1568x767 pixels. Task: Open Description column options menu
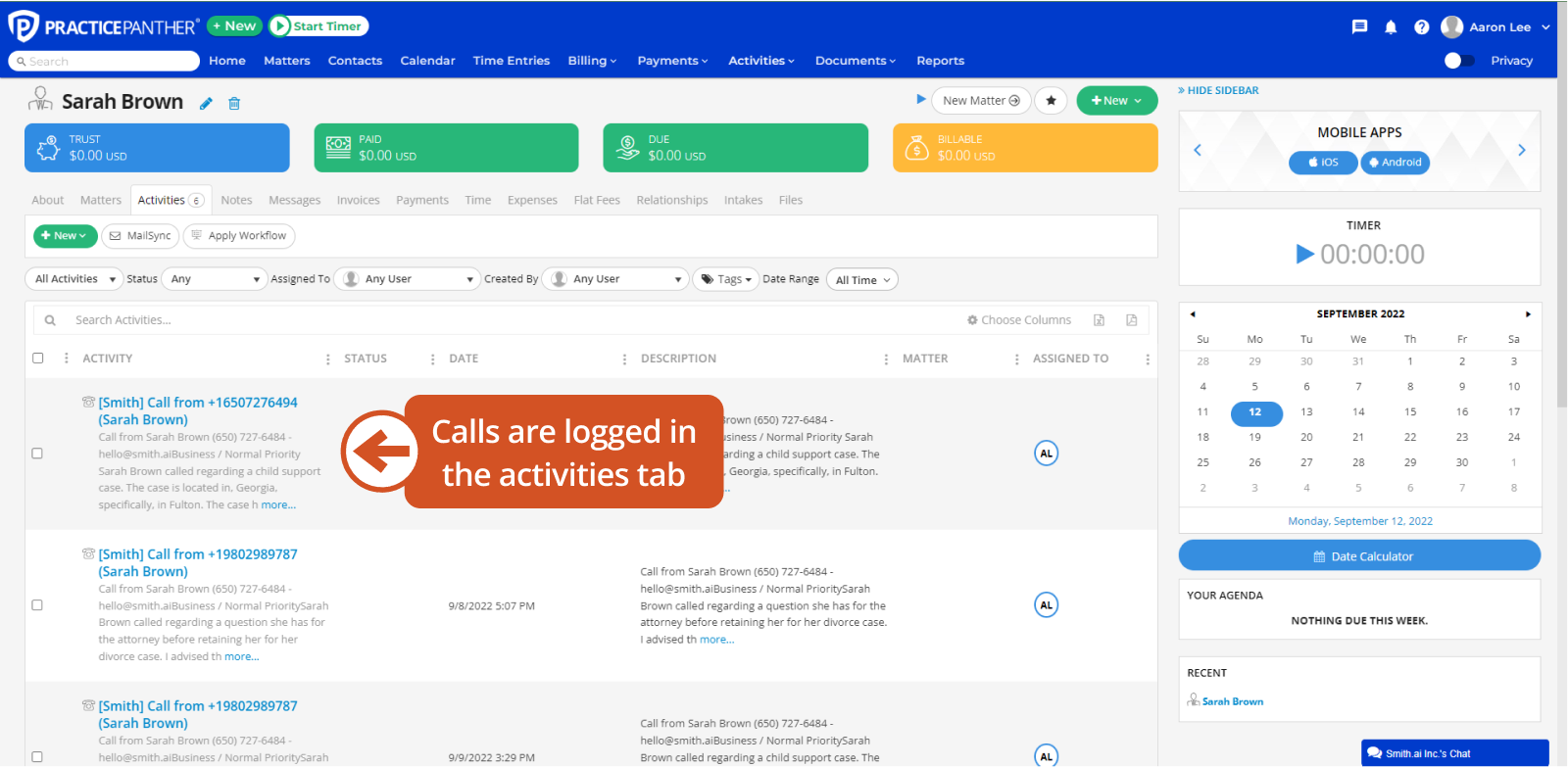pyautogui.click(x=886, y=360)
